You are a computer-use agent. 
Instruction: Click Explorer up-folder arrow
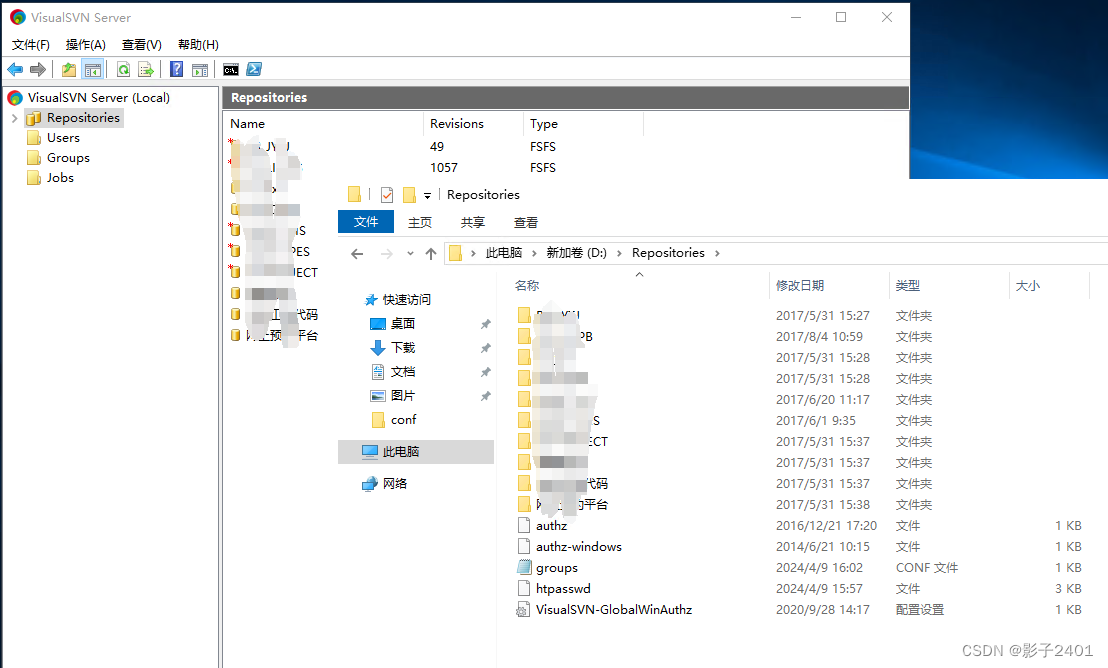[431, 254]
